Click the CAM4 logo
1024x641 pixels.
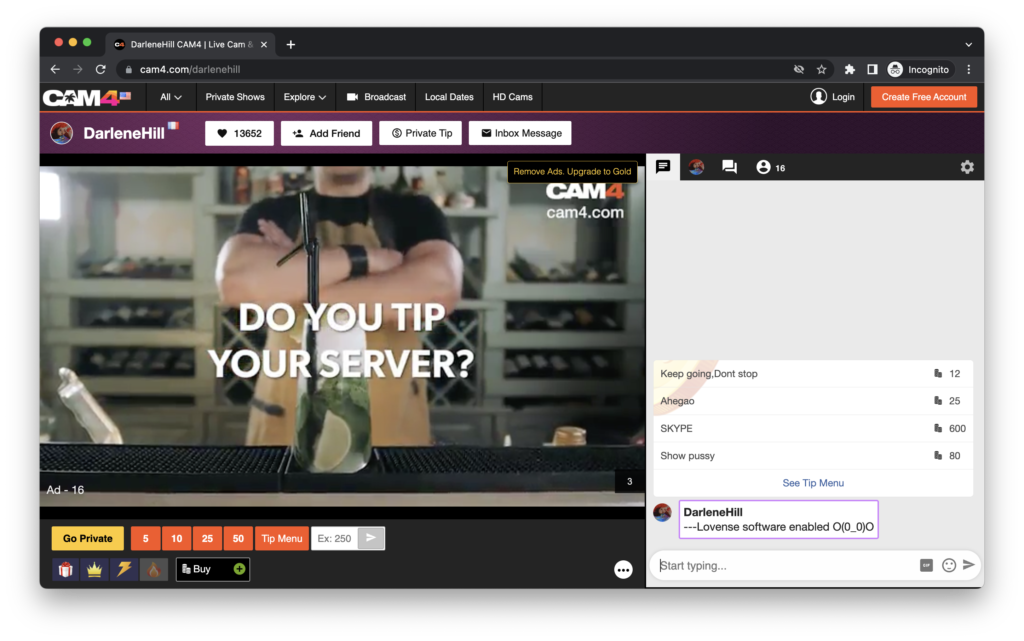(87, 97)
